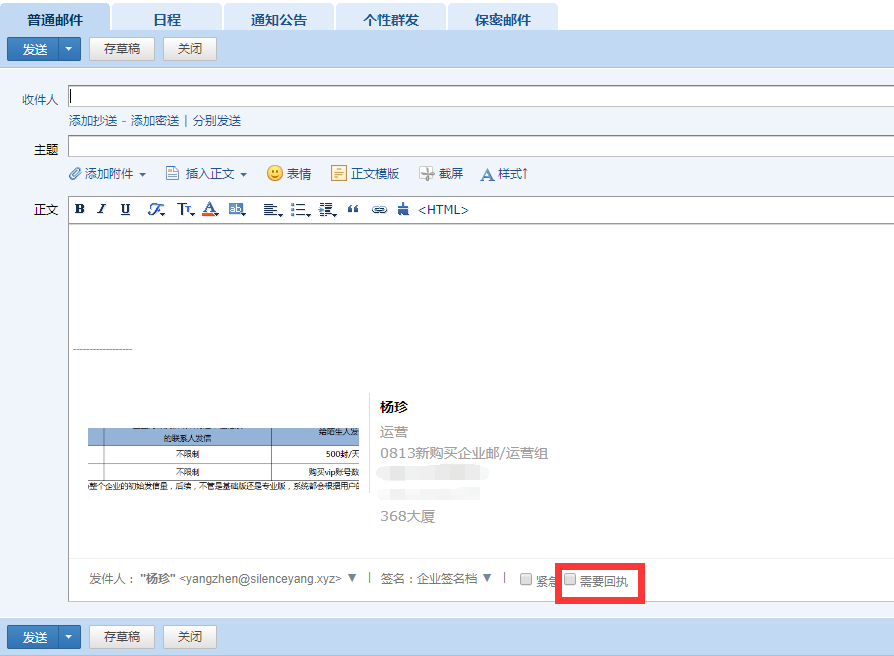Click into the 主题 subject field
The image size is (894, 656).
pos(480,147)
